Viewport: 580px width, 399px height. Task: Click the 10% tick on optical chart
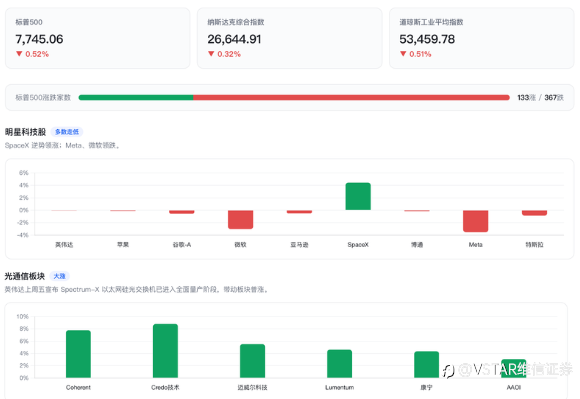(x=23, y=317)
